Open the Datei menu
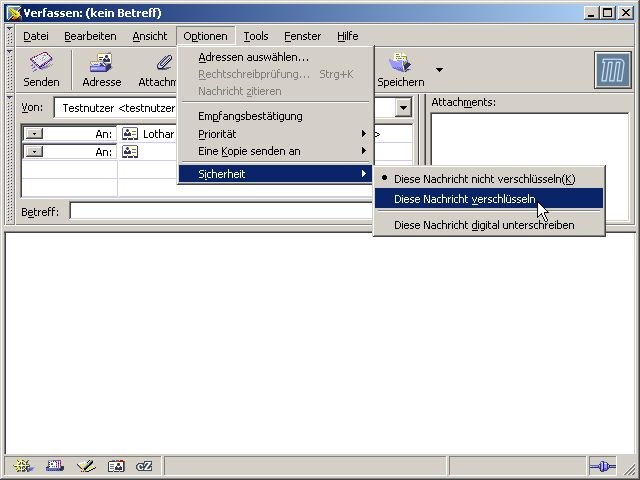 pos(36,36)
